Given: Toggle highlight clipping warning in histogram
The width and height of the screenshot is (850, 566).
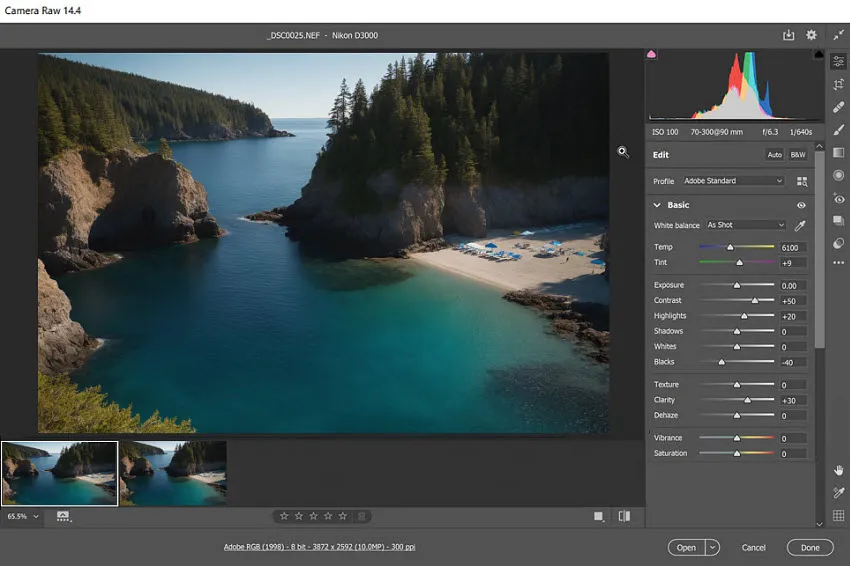Looking at the screenshot, I should pyautogui.click(x=819, y=54).
